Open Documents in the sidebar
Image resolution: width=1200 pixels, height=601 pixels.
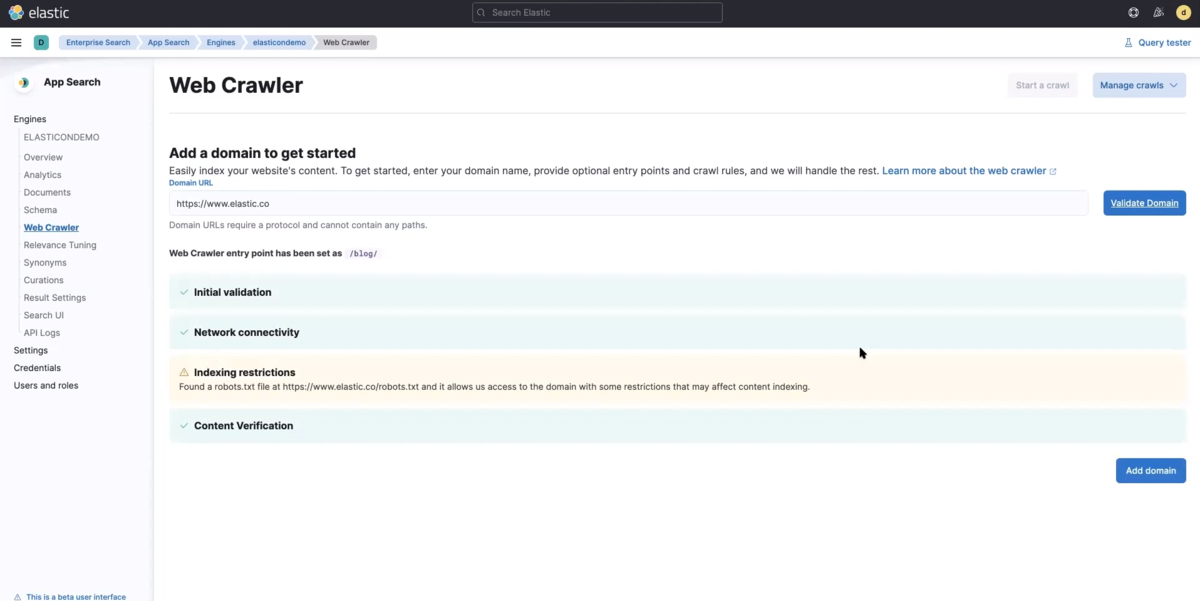(x=47, y=192)
